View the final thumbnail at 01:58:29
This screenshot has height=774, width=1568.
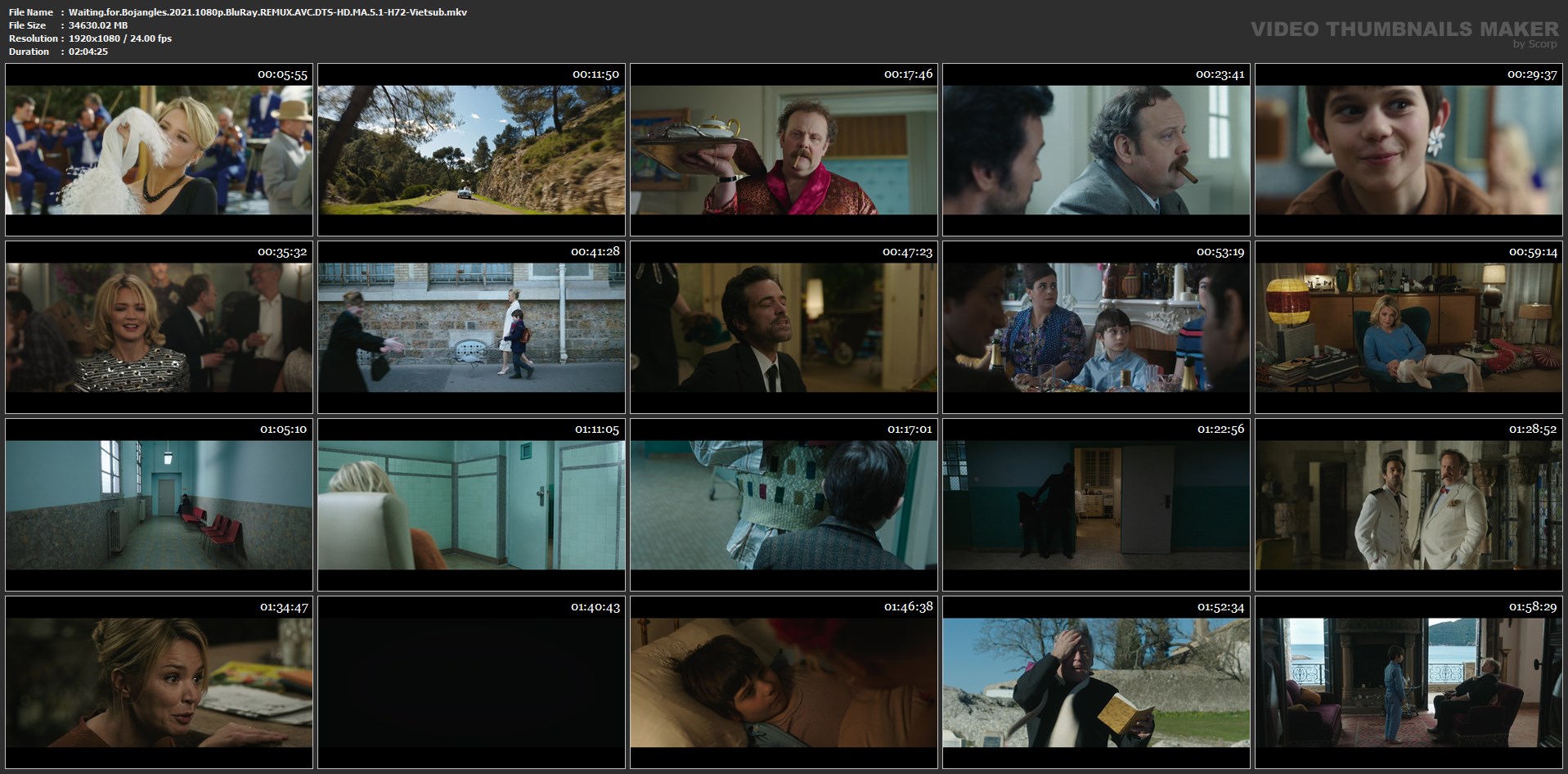click(x=1409, y=682)
